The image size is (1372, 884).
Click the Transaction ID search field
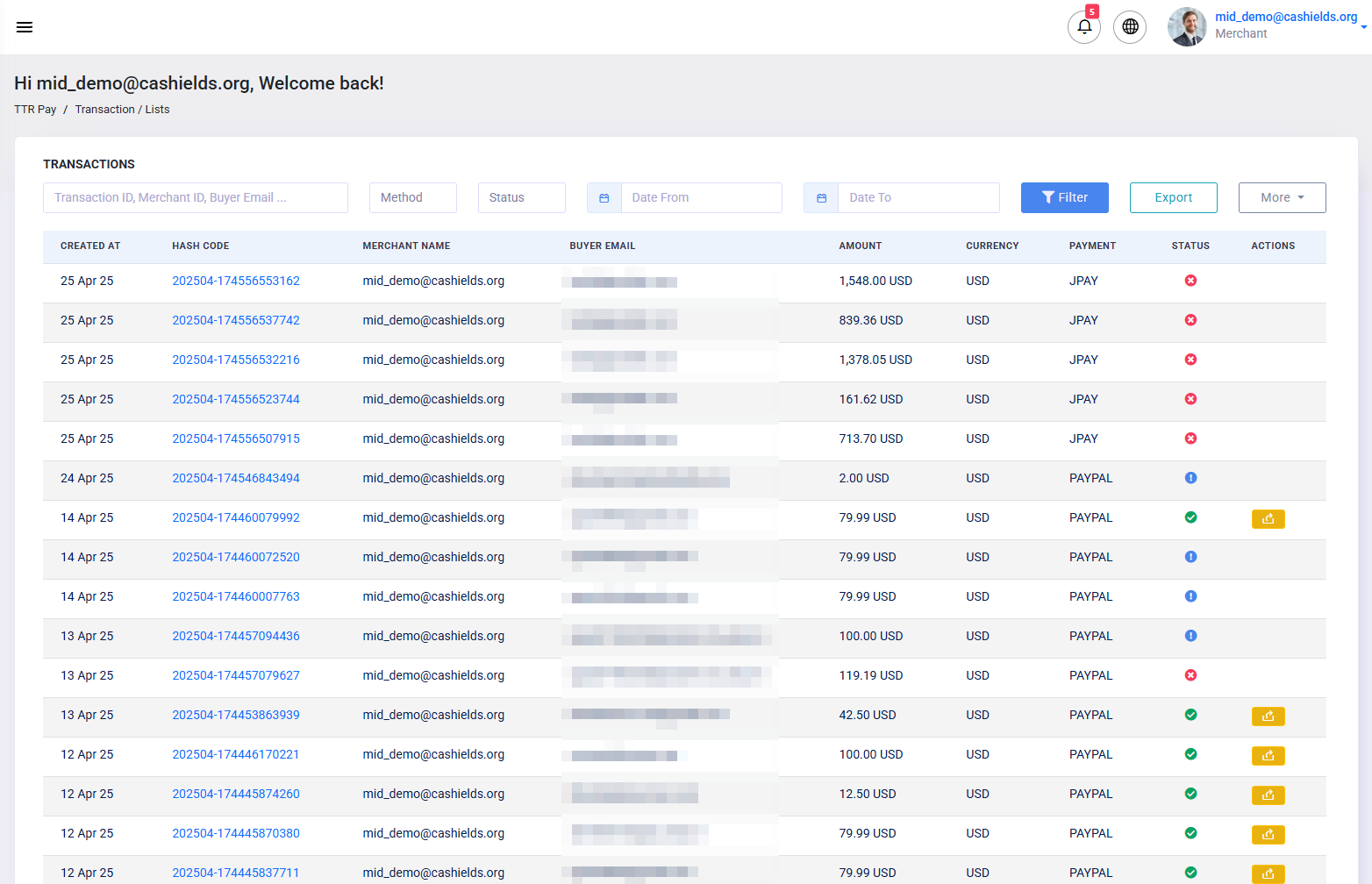pos(195,197)
